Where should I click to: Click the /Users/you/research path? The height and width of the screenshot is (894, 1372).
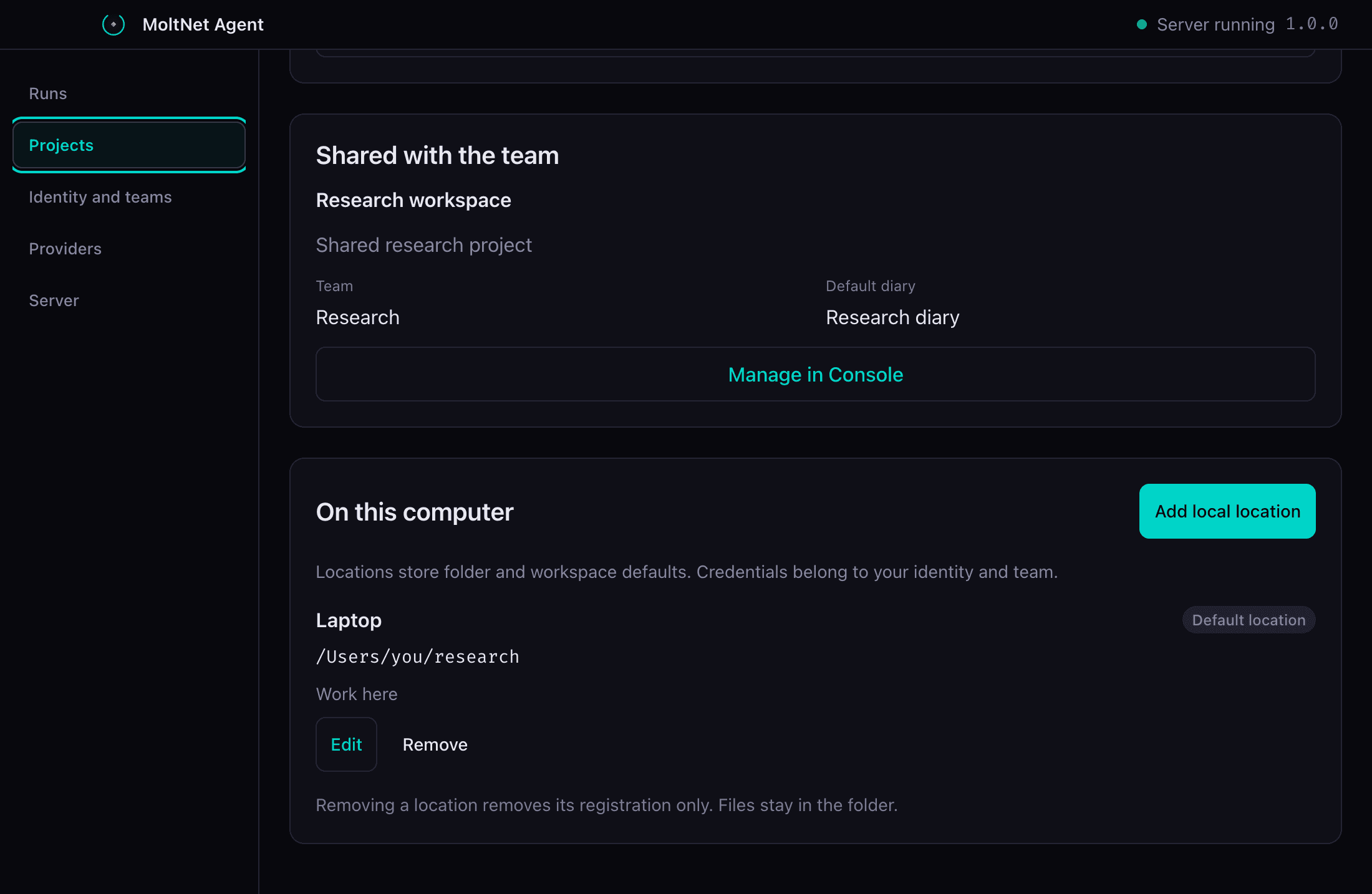coord(418,656)
